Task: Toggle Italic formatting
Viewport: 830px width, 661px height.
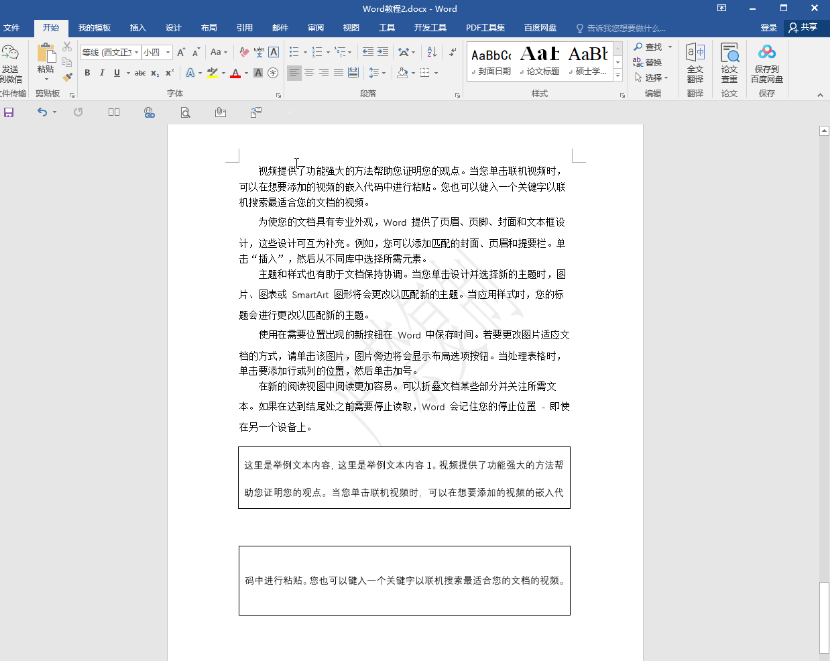Action: tap(102, 73)
